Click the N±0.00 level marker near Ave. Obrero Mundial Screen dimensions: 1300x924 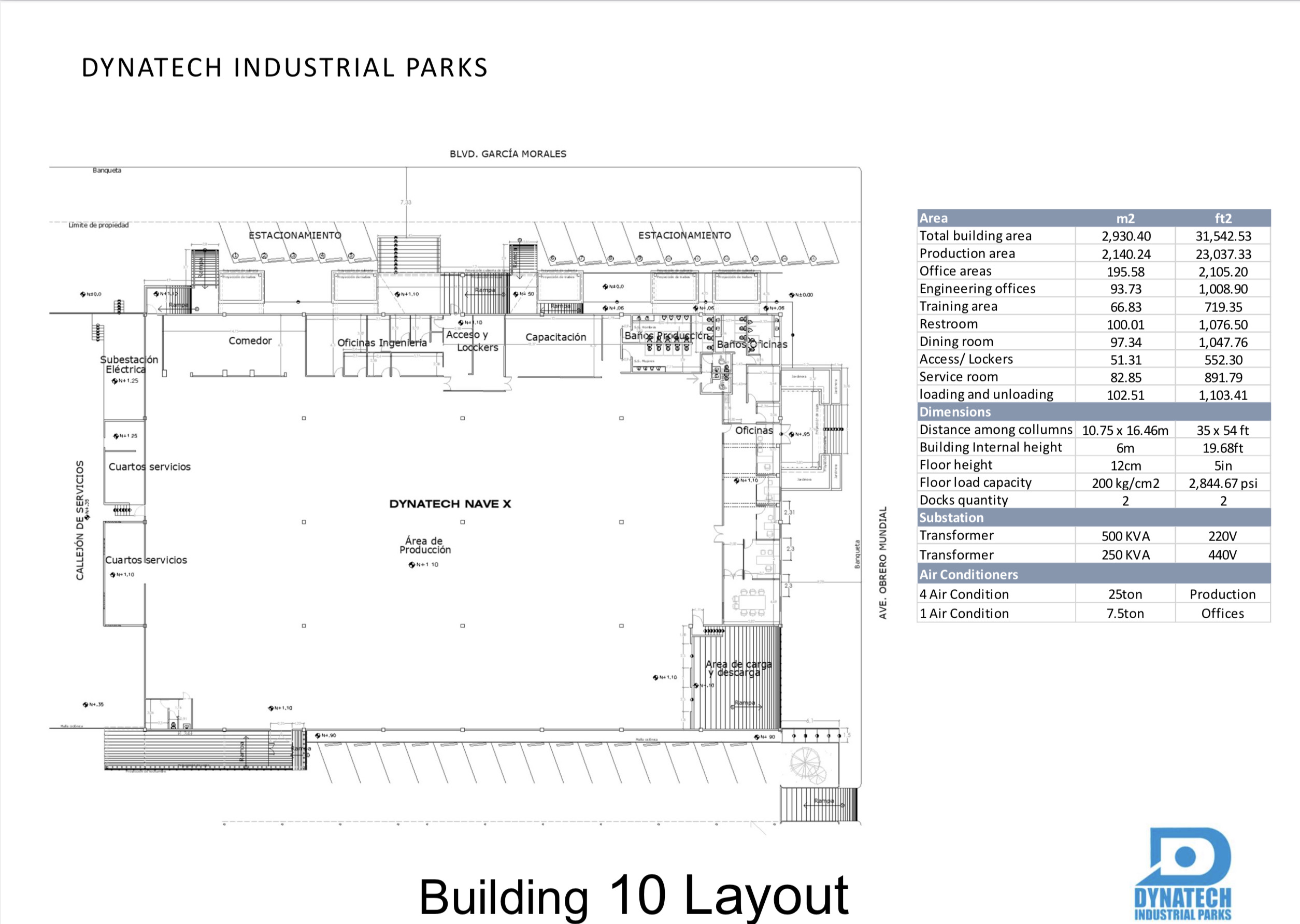click(801, 295)
